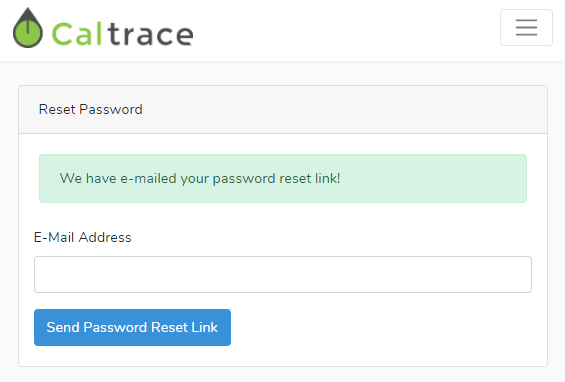Click the Reset Password card header
565x382 pixels.
[x=283, y=110]
